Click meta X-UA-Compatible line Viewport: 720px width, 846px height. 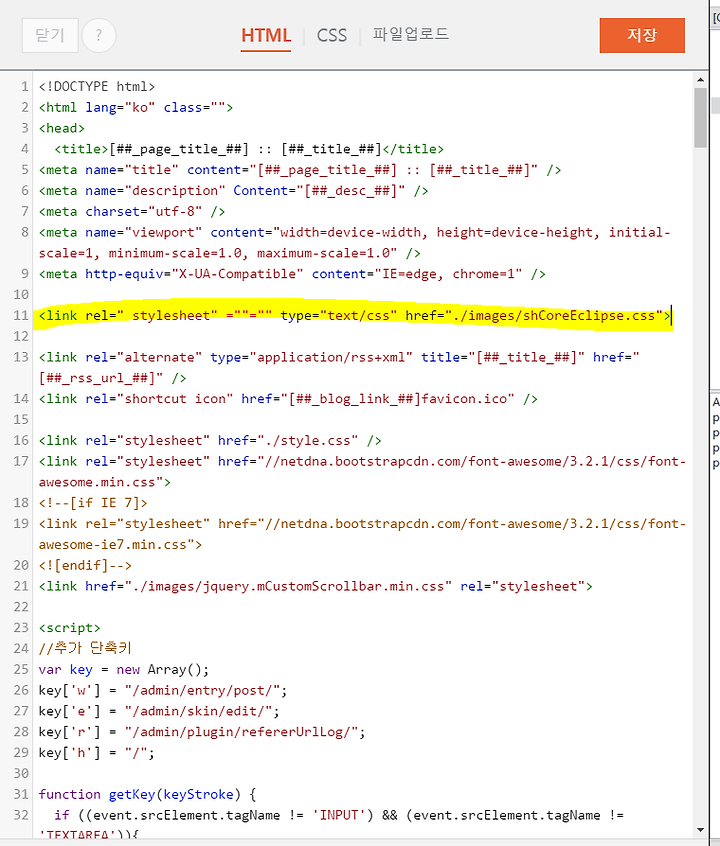(x=292, y=274)
